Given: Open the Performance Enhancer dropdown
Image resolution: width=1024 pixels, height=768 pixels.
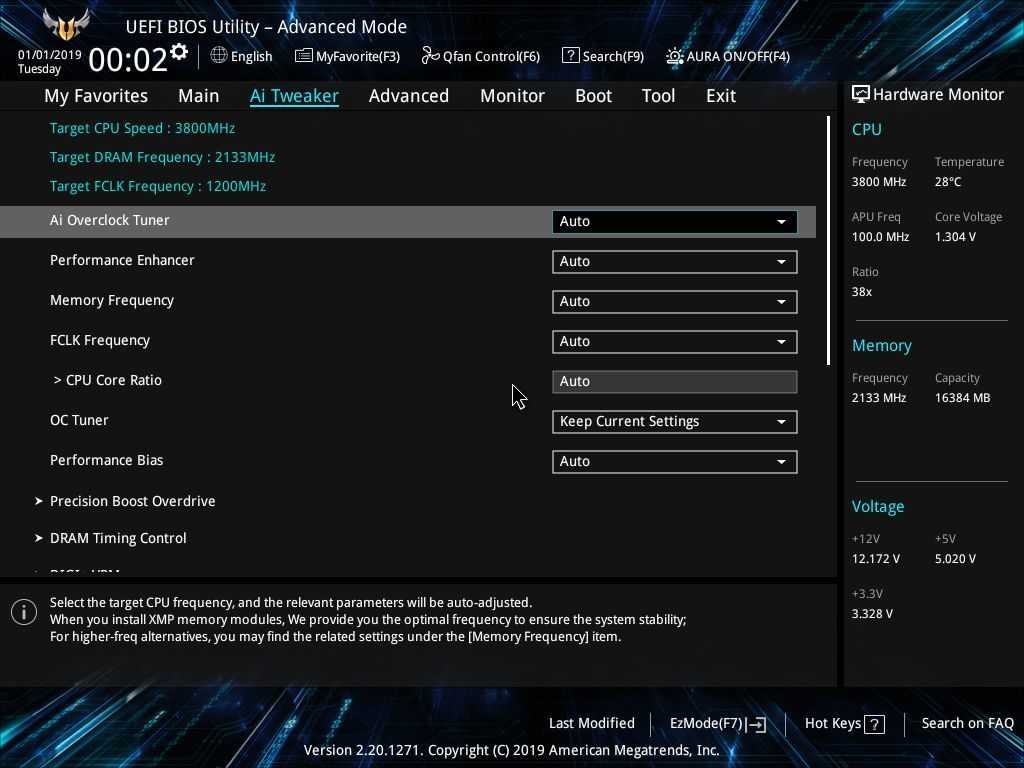Looking at the screenshot, I should coord(674,261).
